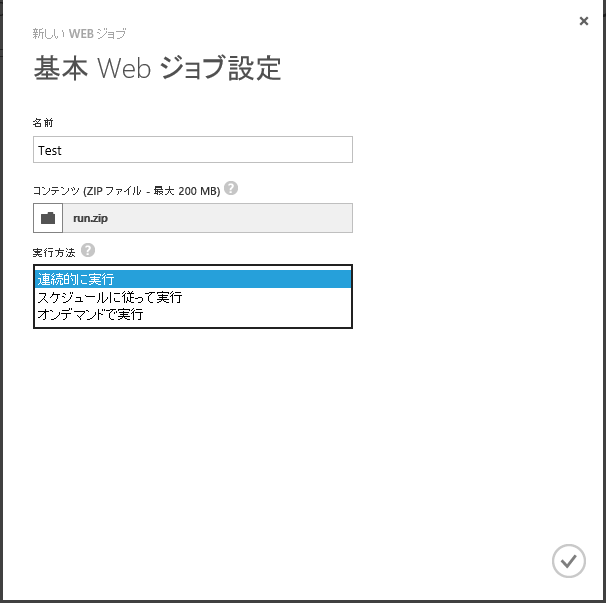This screenshot has width=606, height=603.
Task: Confirm with the checkmark icon button
Action: tap(568, 560)
